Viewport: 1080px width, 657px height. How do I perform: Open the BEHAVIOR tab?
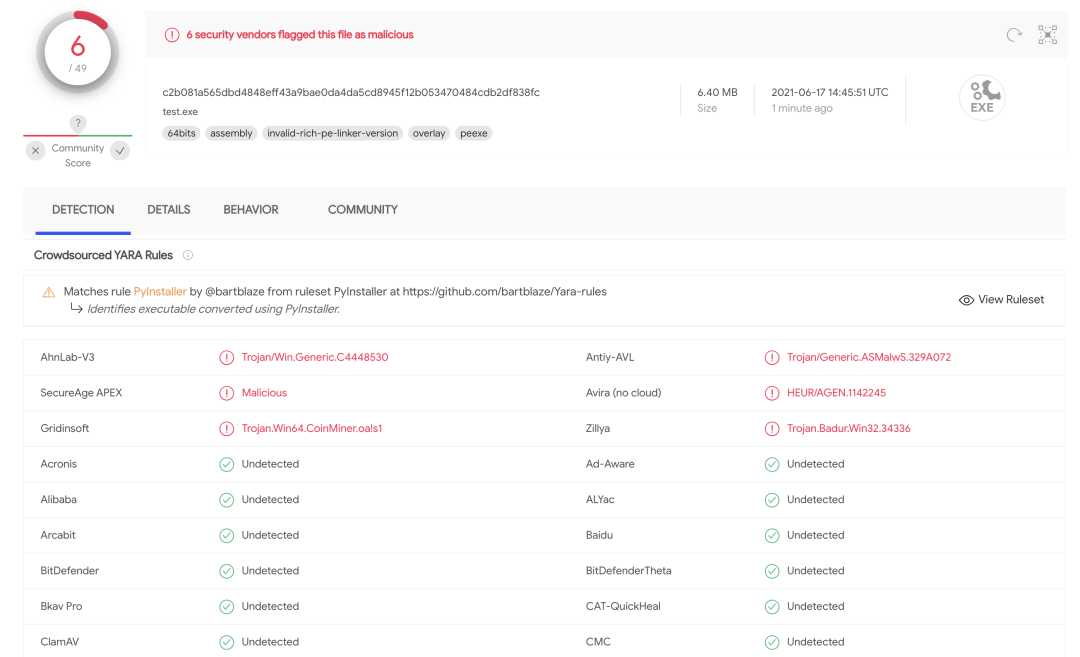pyautogui.click(x=251, y=209)
